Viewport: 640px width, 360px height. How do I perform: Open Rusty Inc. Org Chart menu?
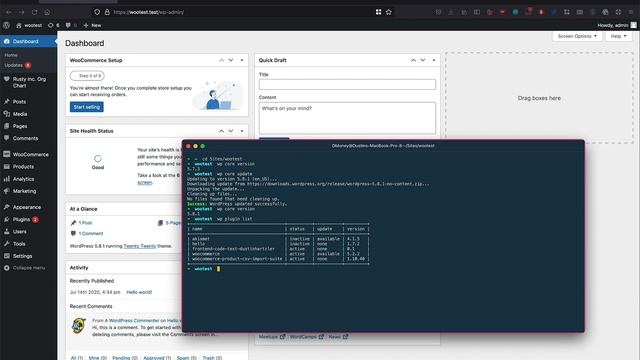coord(29,82)
